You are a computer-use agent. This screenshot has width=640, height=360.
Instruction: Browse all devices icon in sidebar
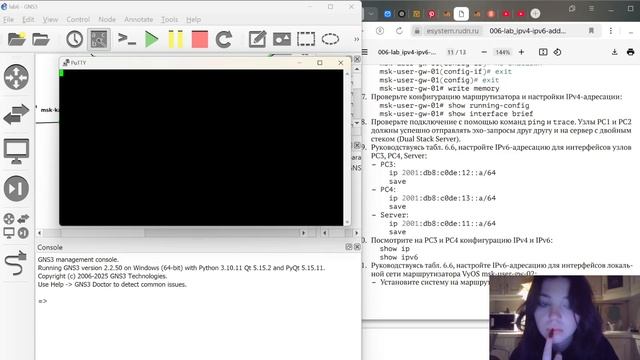(x=16, y=226)
